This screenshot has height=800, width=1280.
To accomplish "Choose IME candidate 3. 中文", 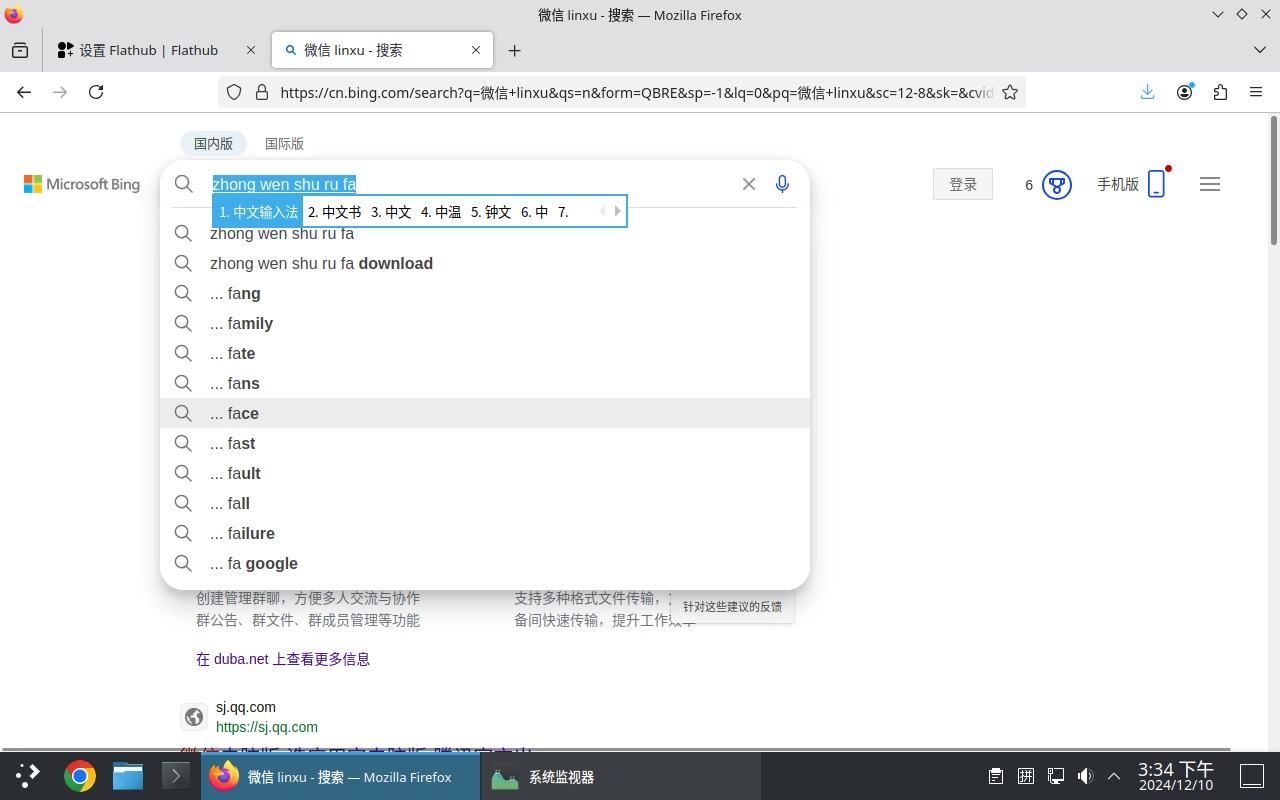I will click(391, 212).
